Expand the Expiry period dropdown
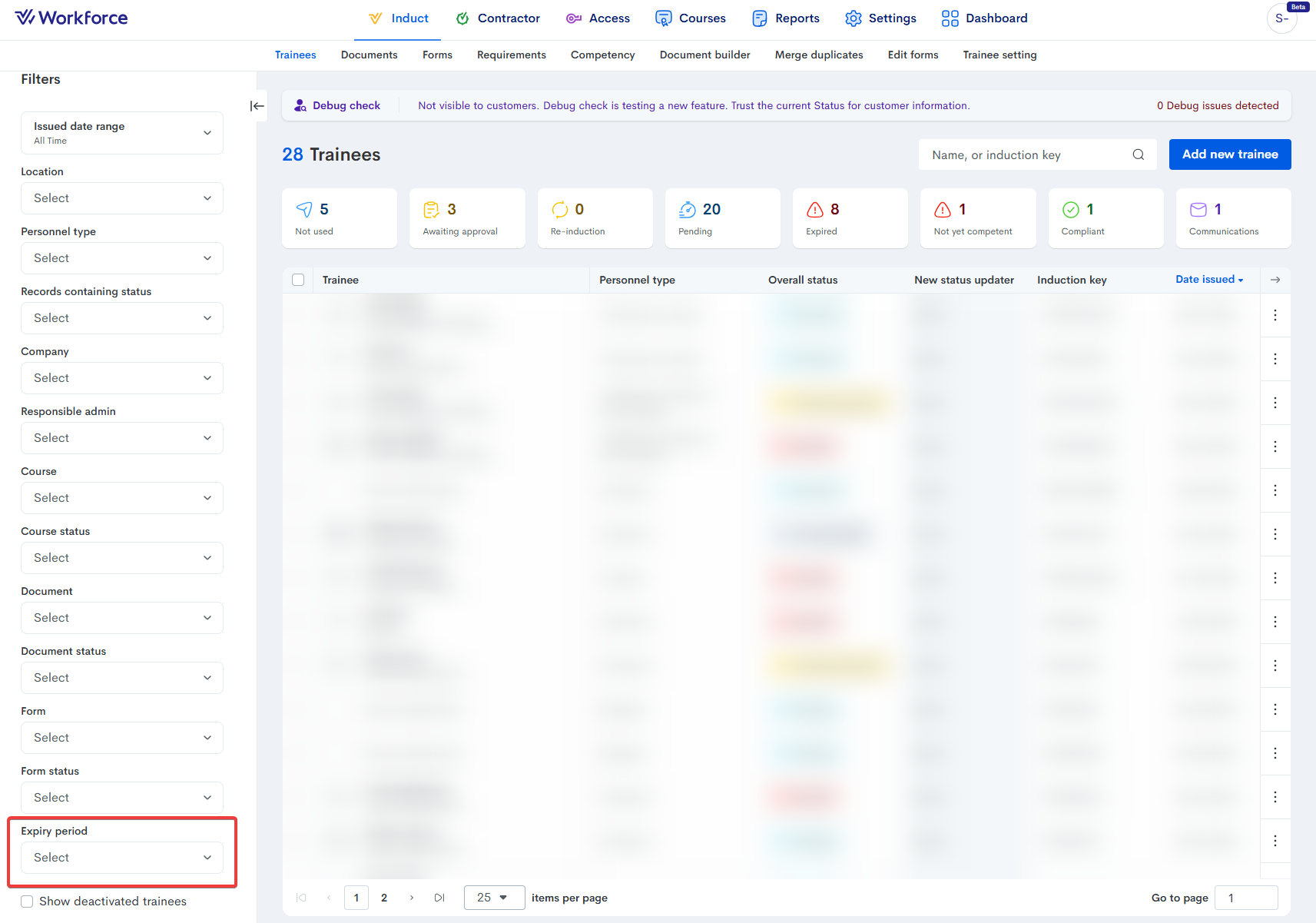Image resolution: width=1316 pixels, height=923 pixels. coord(122,858)
